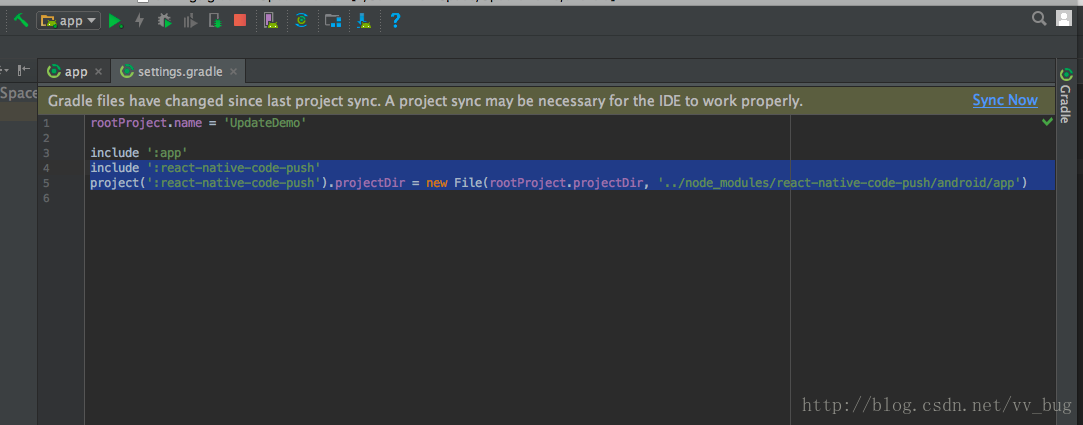This screenshot has height=425, width=1083.
Task: Click the green inspection checkmark indicator
Action: (x=1047, y=122)
